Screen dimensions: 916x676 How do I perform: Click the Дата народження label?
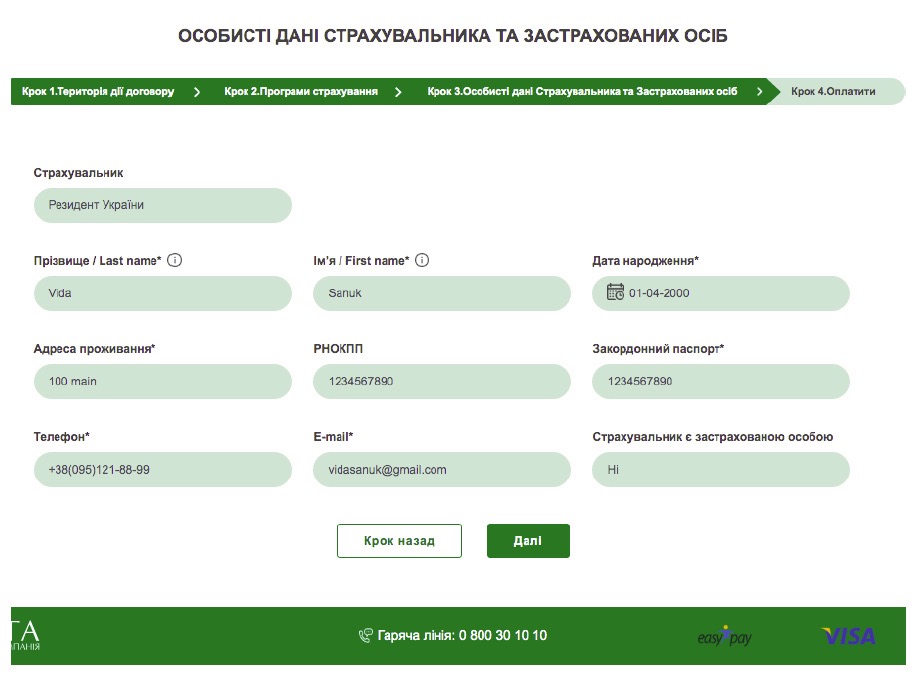pyautogui.click(x=646, y=261)
